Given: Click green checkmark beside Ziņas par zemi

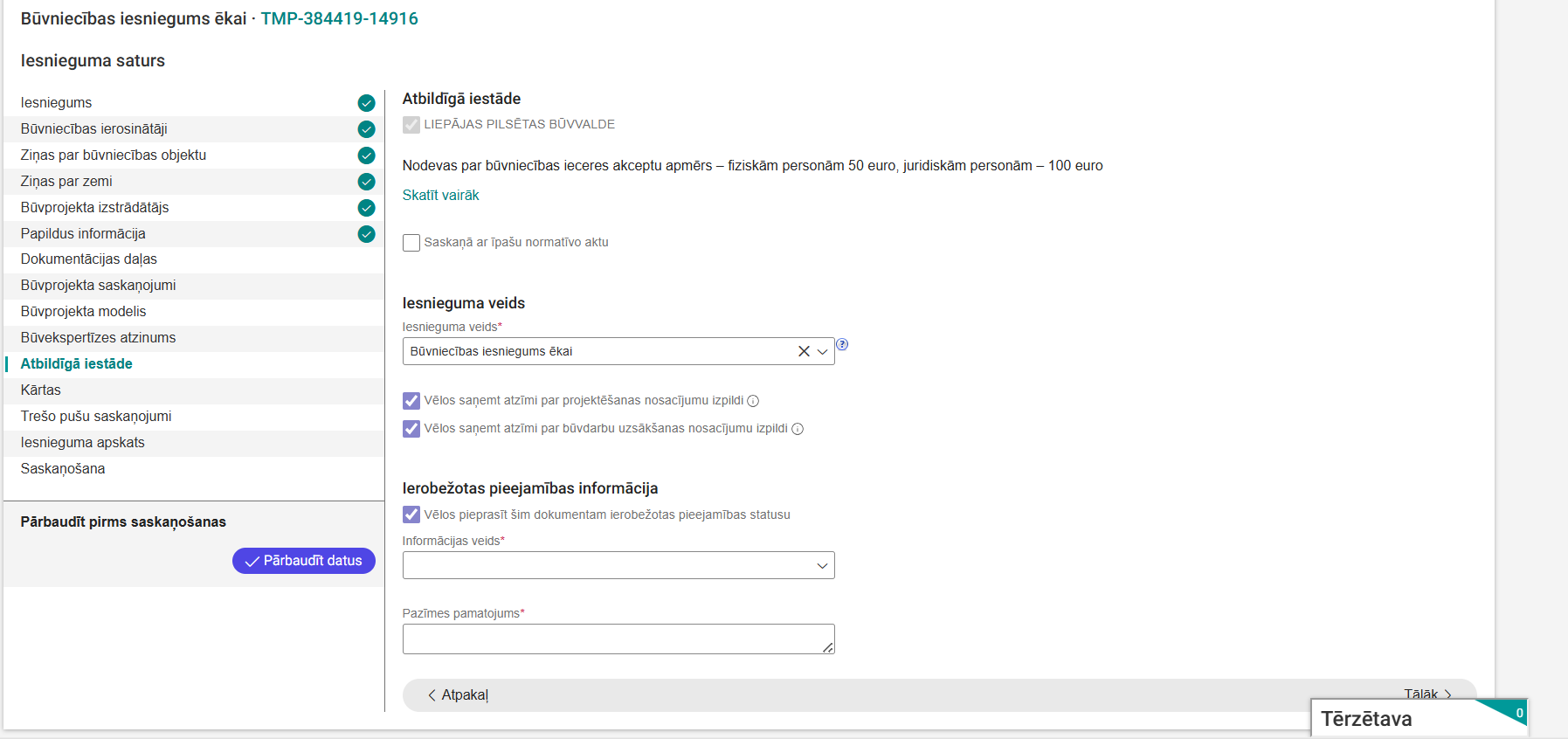Looking at the screenshot, I should 367,182.
